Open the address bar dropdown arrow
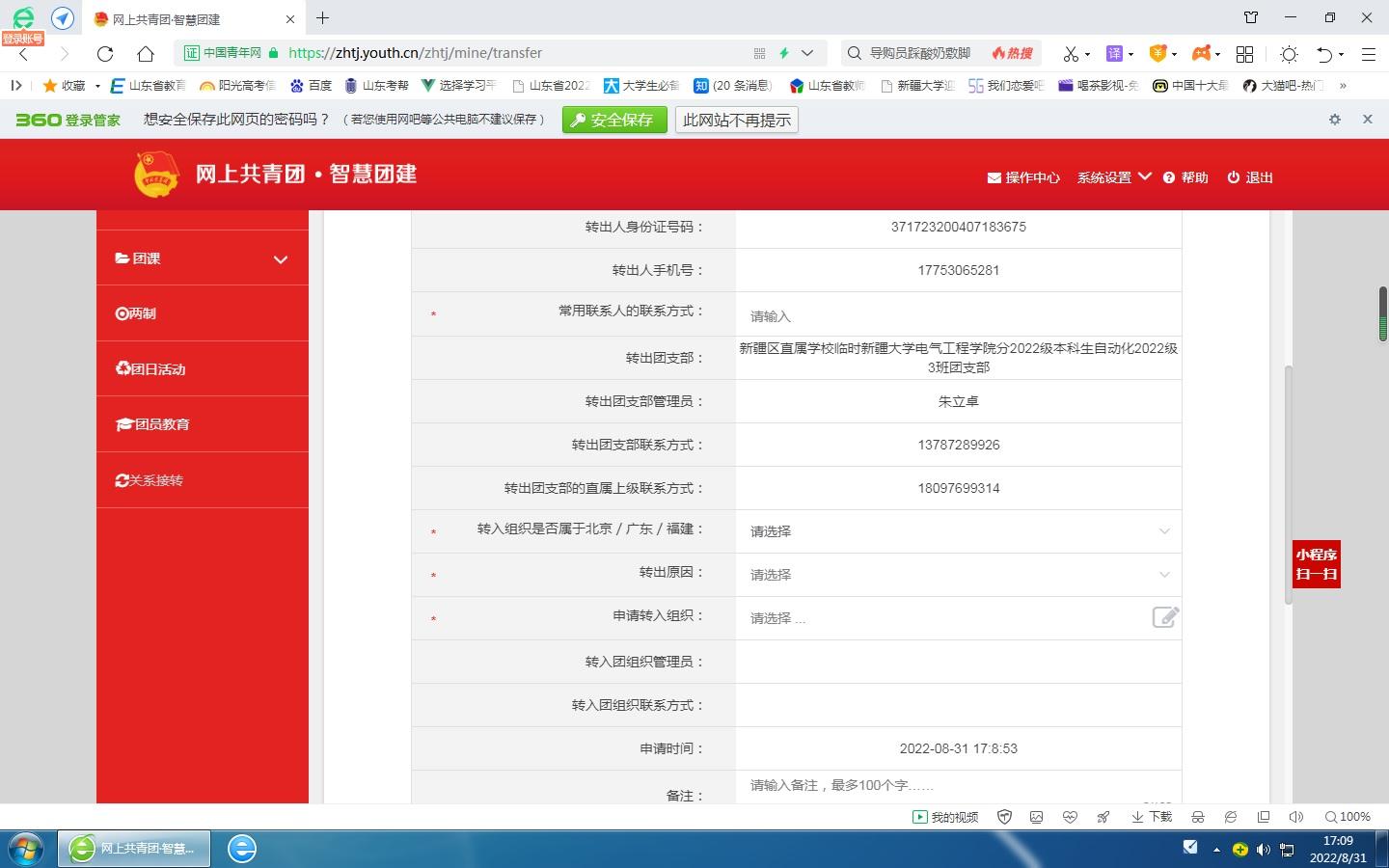The height and width of the screenshot is (868, 1389). [807, 53]
